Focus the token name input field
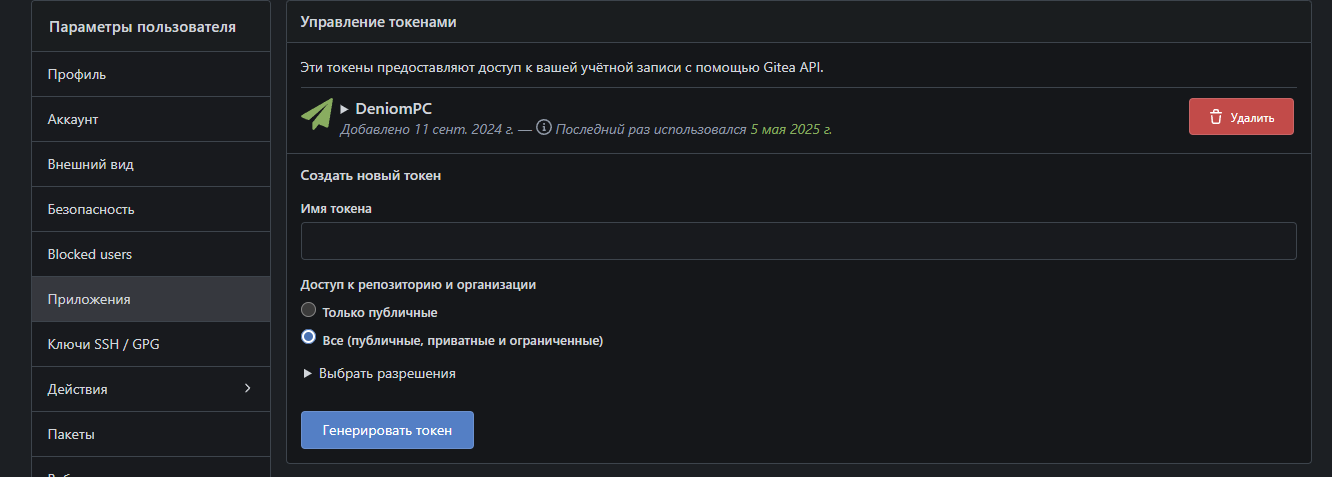 [x=798, y=241]
